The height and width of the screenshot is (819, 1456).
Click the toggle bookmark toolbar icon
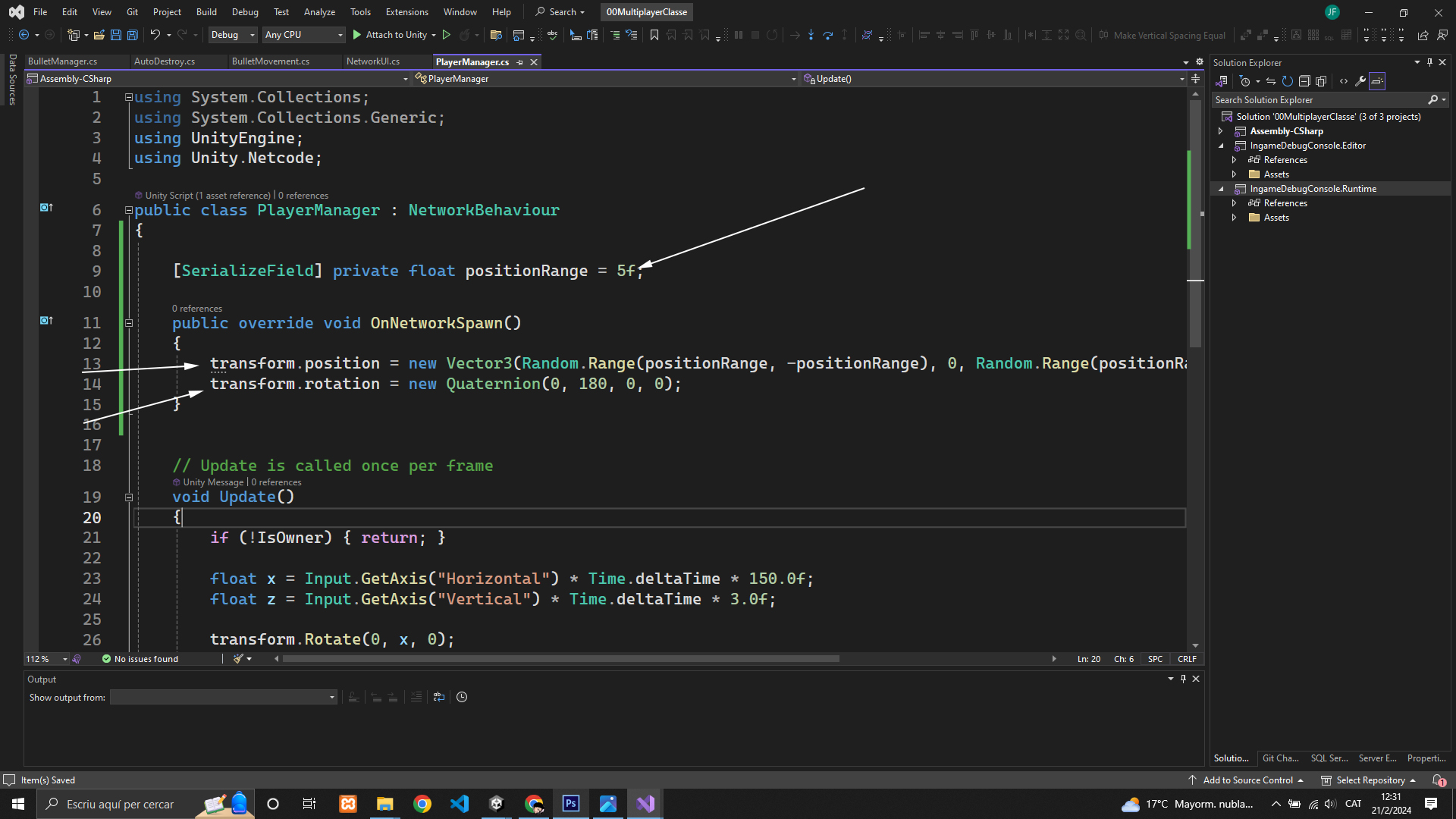654,35
